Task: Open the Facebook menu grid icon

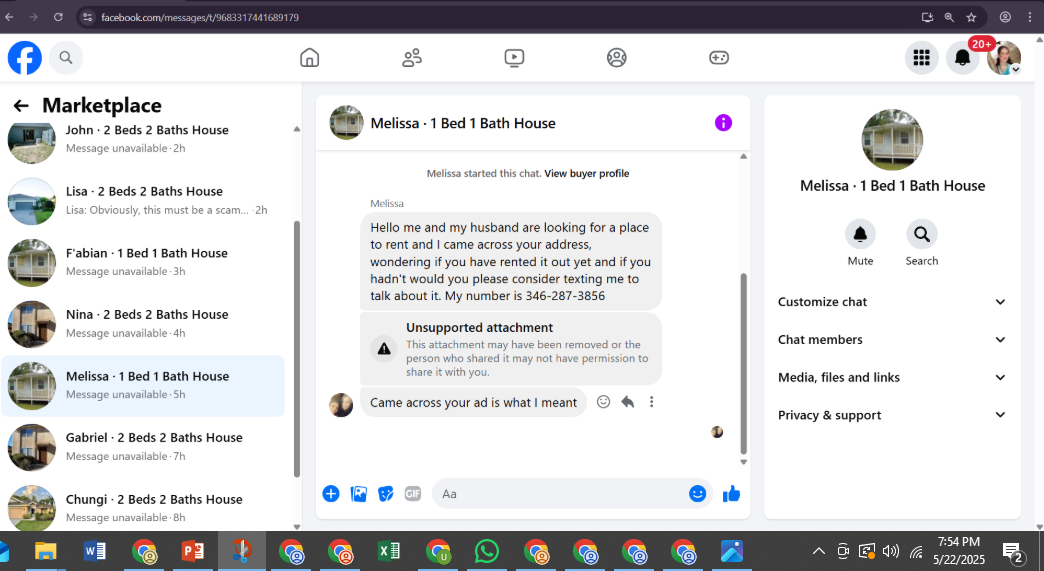Action: [921, 58]
